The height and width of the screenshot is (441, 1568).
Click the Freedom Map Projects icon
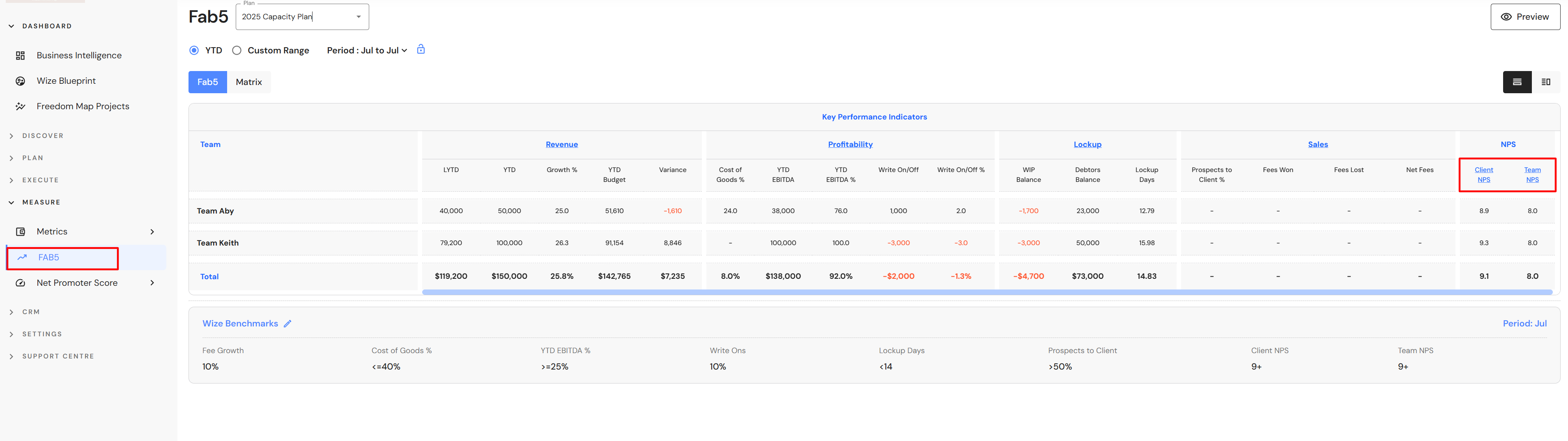click(20, 106)
